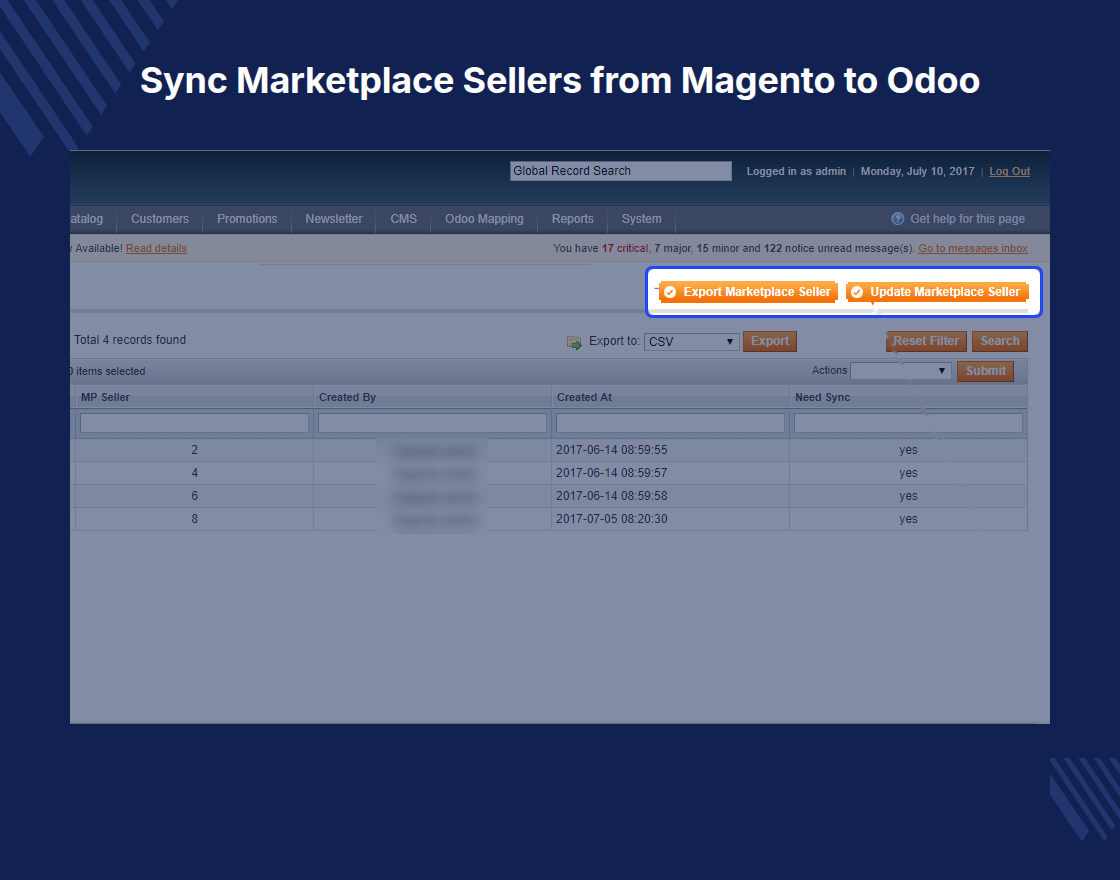Screen dimensions: 1120x880
Task: Click the MP Seller filter field
Action: coord(194,423)
